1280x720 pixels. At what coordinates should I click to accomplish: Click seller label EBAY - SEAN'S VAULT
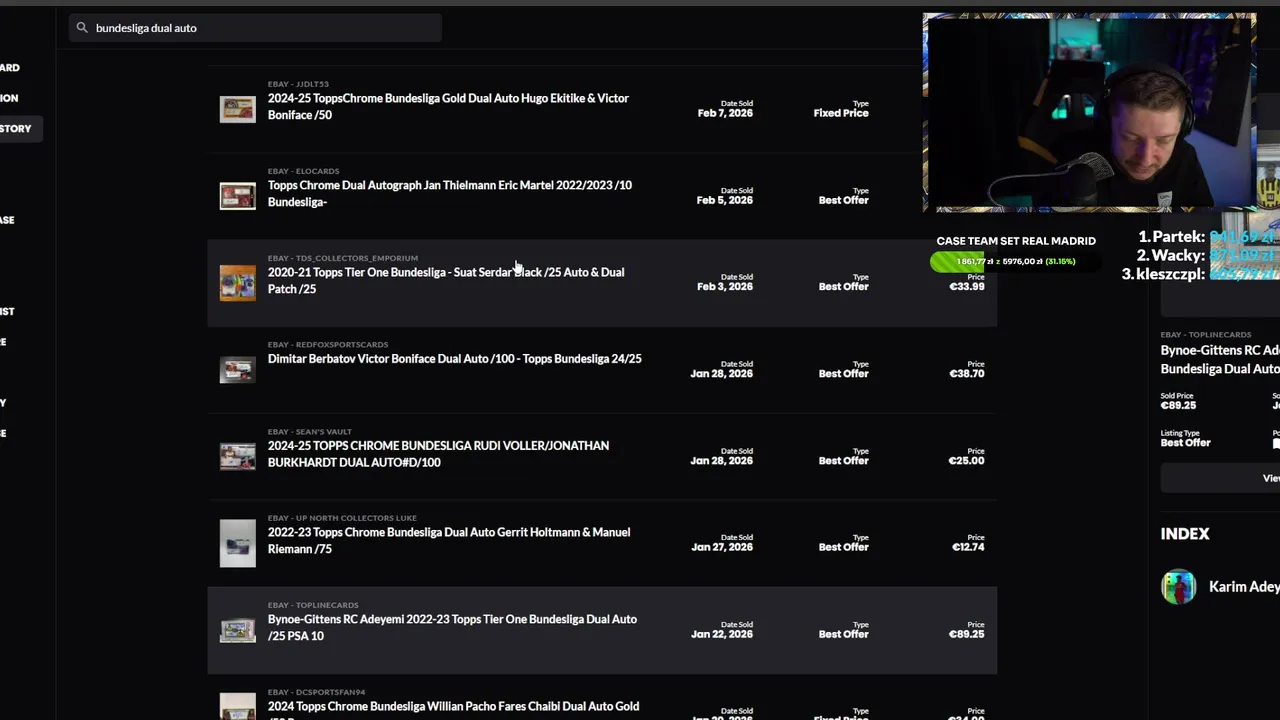[310, 432]
